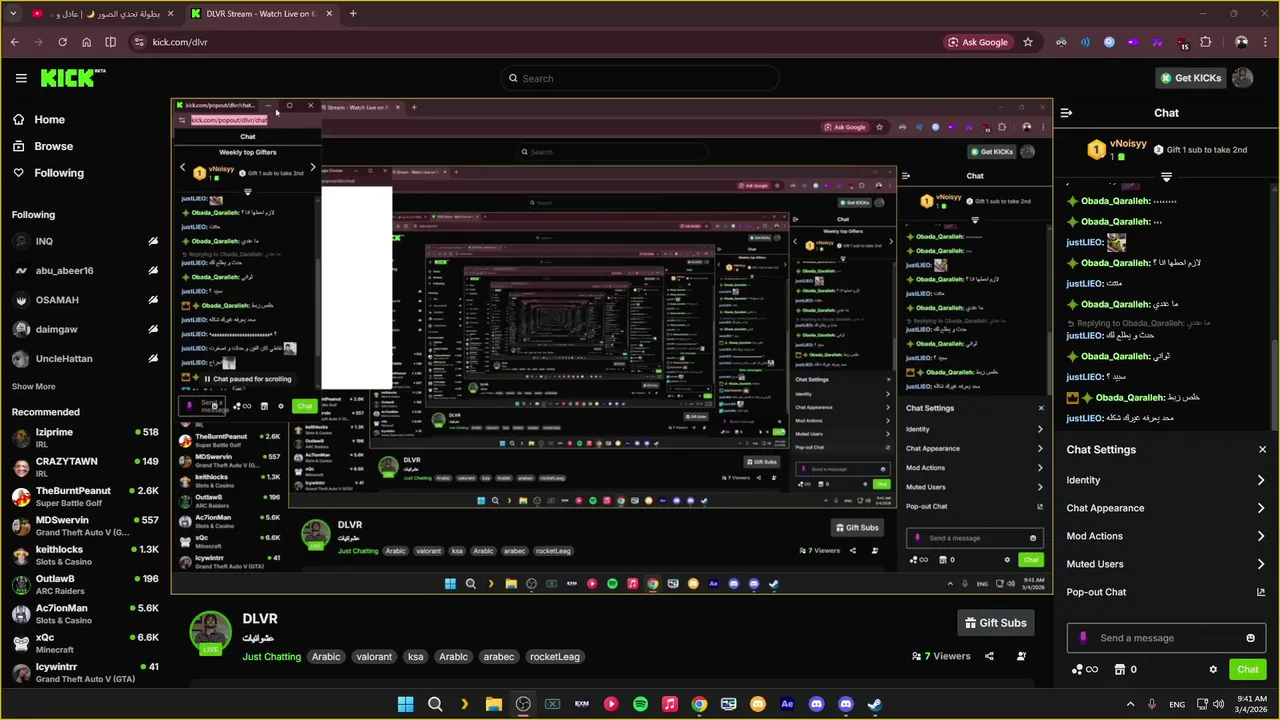This screenshot has width=1280, height=720.
Task: Click the share icon next to Viewers
Action: coord(989,656)
